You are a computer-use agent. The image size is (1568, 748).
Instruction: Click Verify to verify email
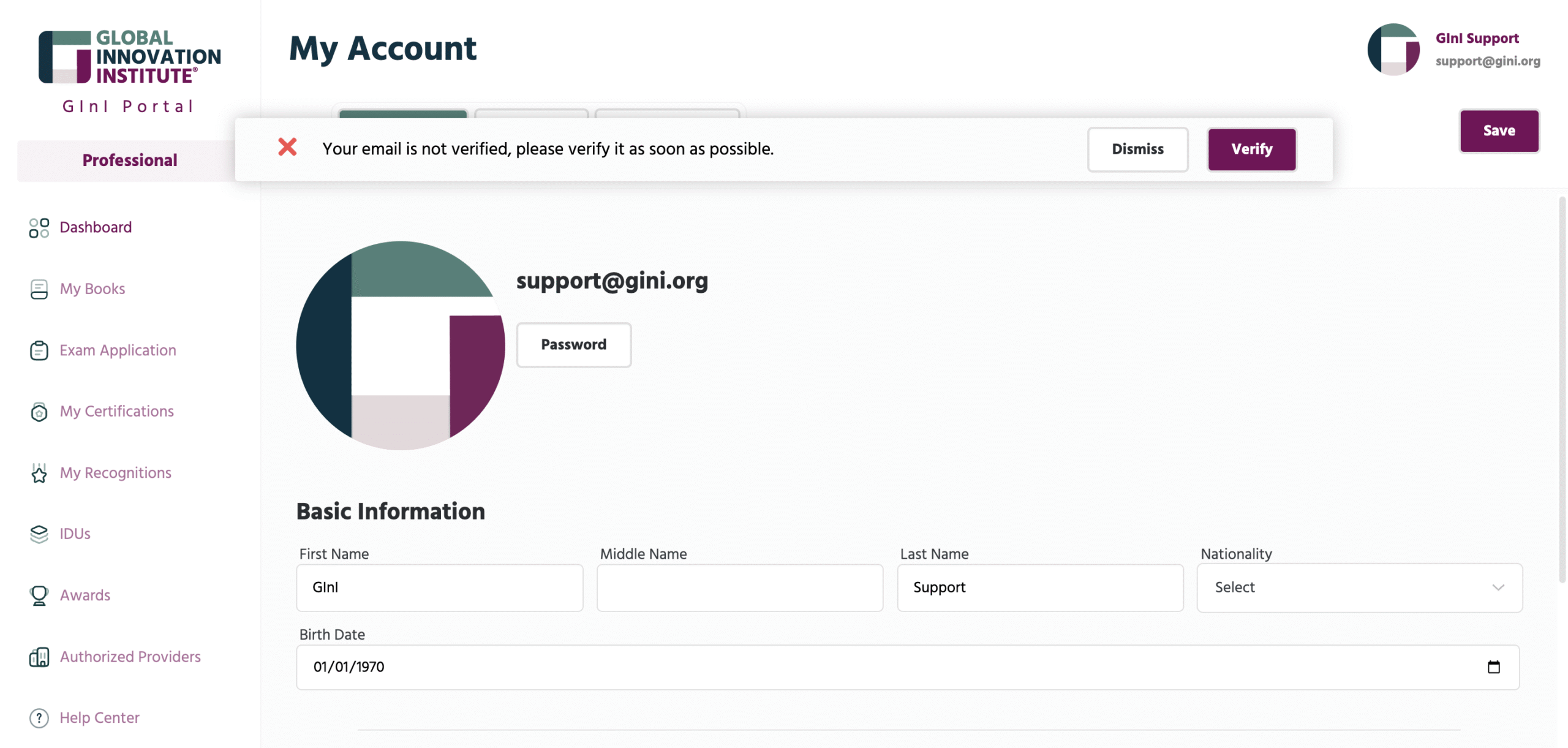(1251, 149)
